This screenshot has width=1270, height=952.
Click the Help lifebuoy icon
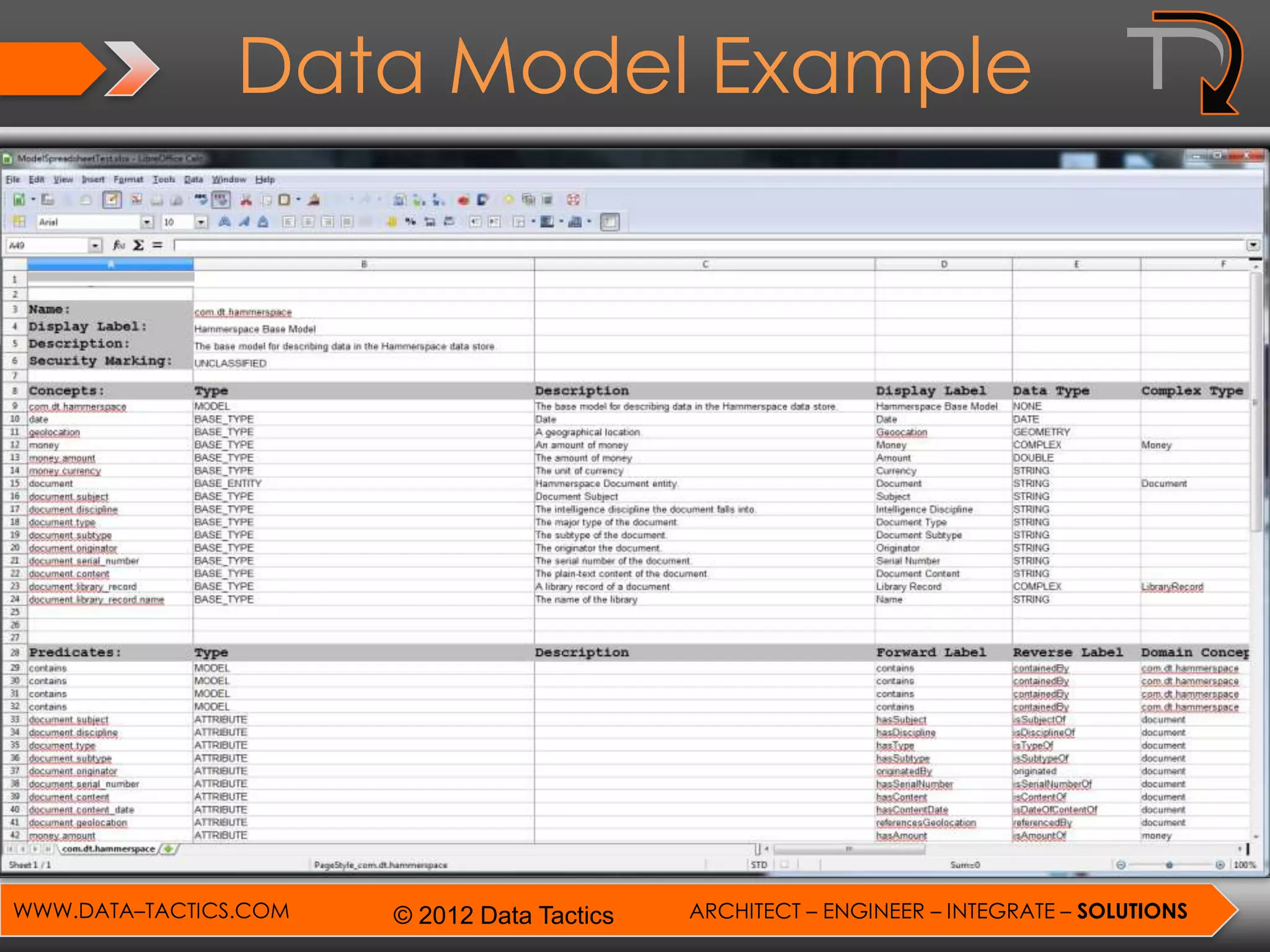click(x=573, y=200)
